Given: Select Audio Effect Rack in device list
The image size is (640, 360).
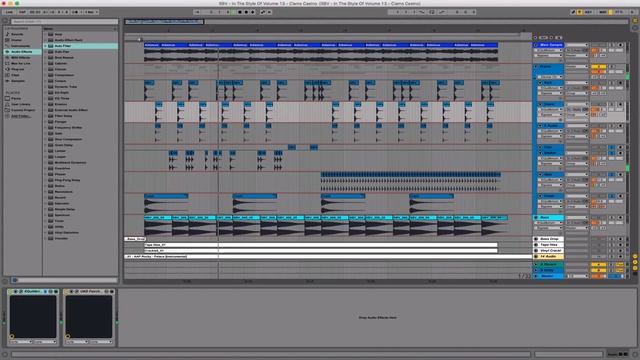Looking at the screenshot, I should click(x=81, y=40).
